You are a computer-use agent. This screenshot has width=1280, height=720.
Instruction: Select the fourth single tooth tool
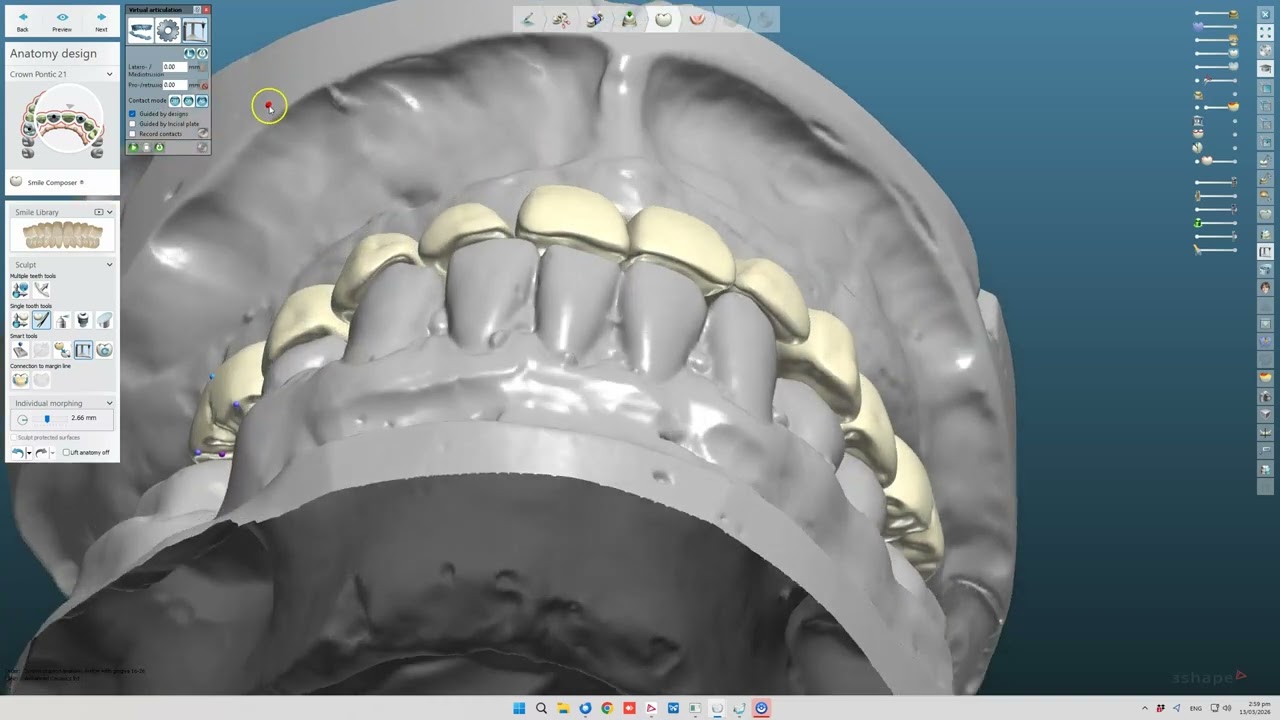tap(83, 320)
